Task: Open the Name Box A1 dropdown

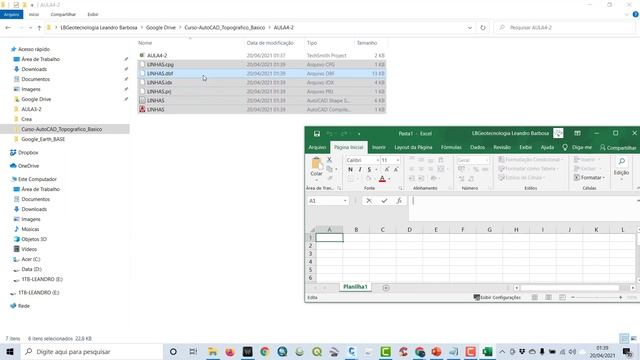Action: (x=345, y=200)
